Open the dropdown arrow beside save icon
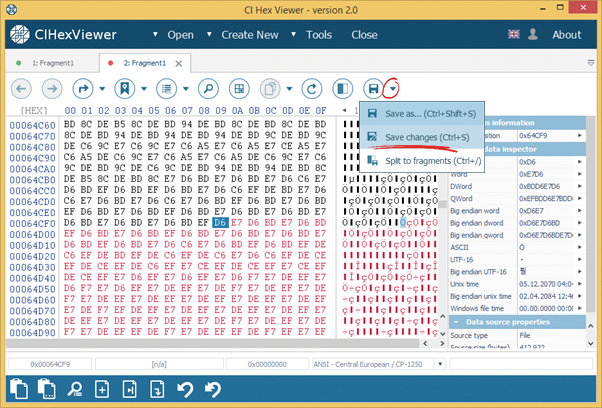Screen dimensions: 602x408 [x=392, y=89]
